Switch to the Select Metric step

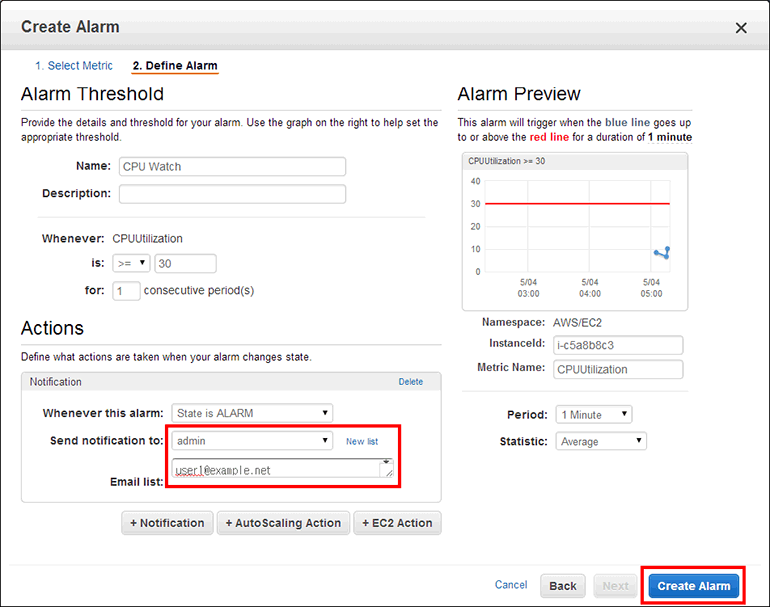pos(74,66)
